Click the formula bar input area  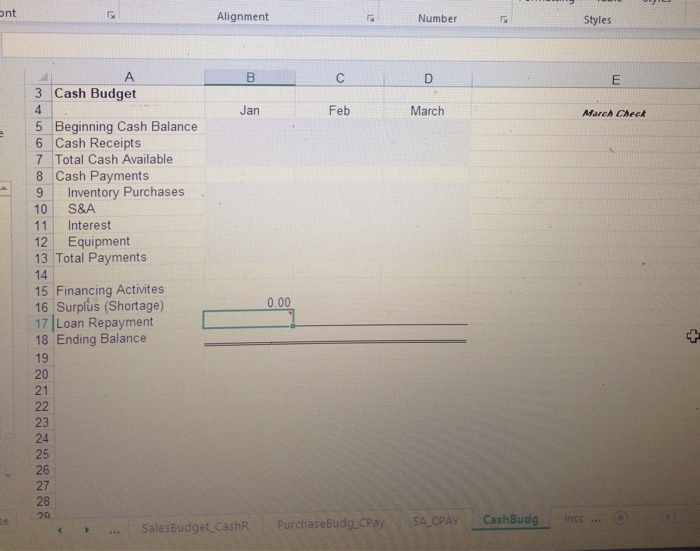(350, 46)
